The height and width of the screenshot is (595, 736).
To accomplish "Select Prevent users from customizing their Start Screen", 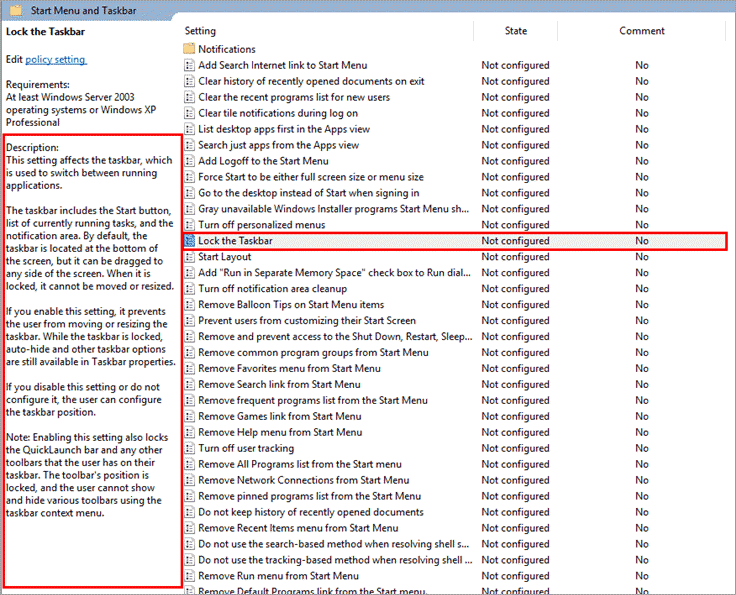I will (306, 321).
